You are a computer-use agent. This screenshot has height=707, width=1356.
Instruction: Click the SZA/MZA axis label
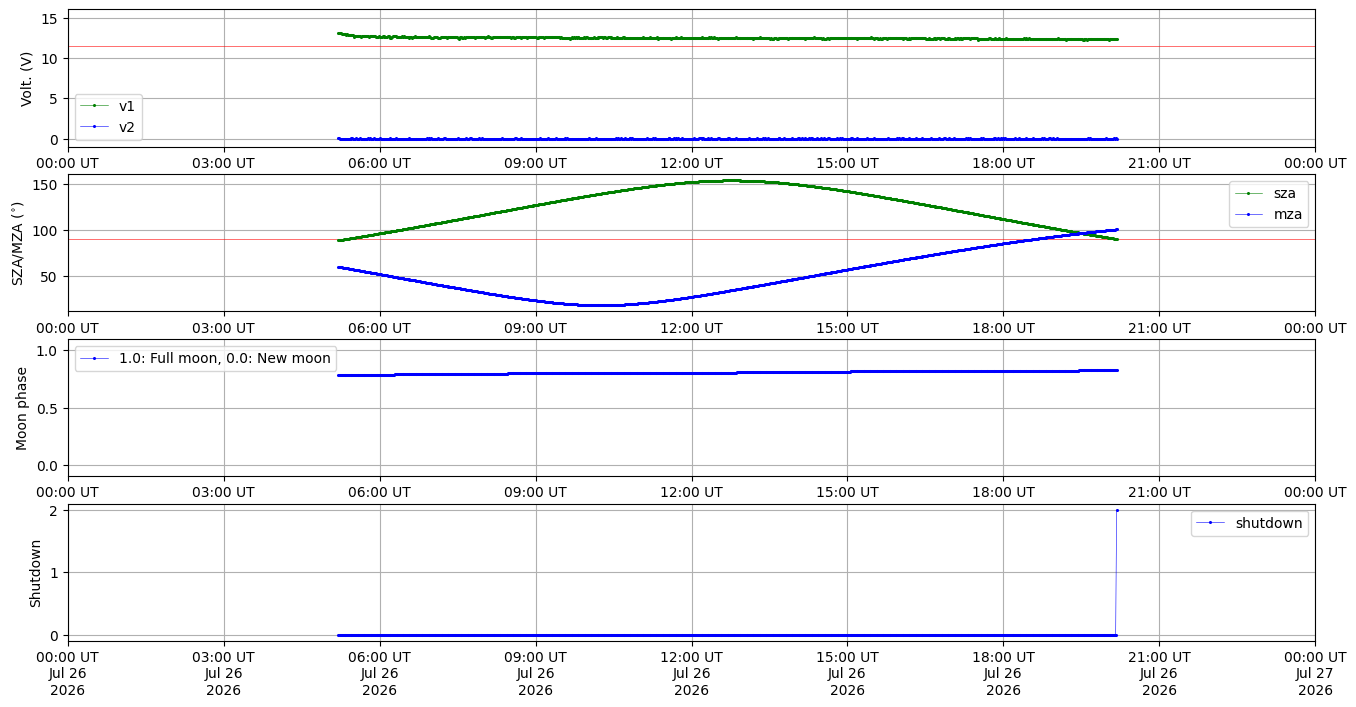pyautogui.click(x=18, y=243)
